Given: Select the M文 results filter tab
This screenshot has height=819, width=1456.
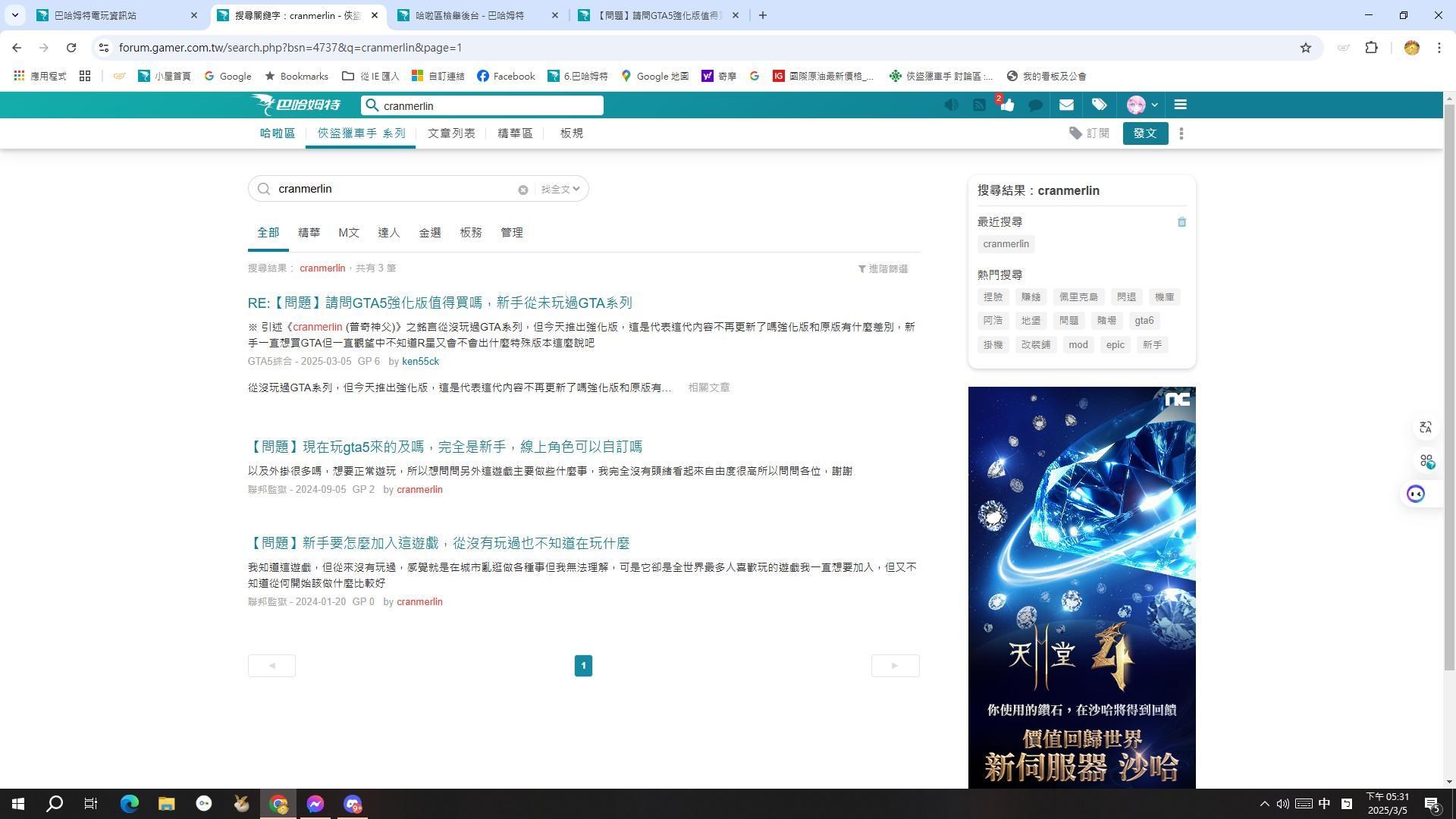Looking at the screenshot, I should (x=349, y=233).
